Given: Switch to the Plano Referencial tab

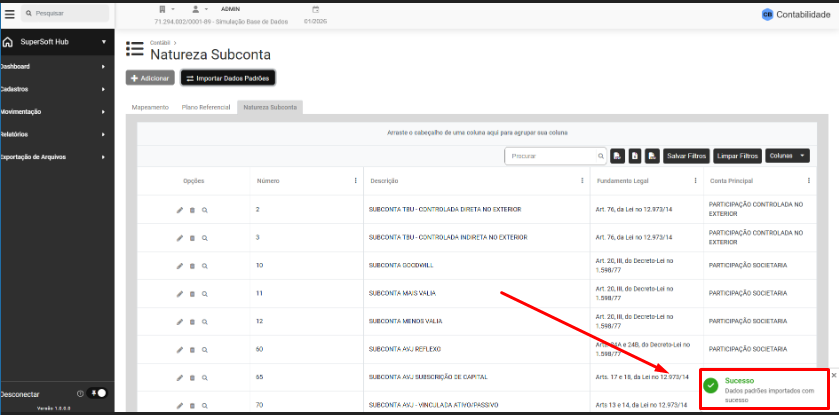Looking at the screenshot, I should [206, 107].
